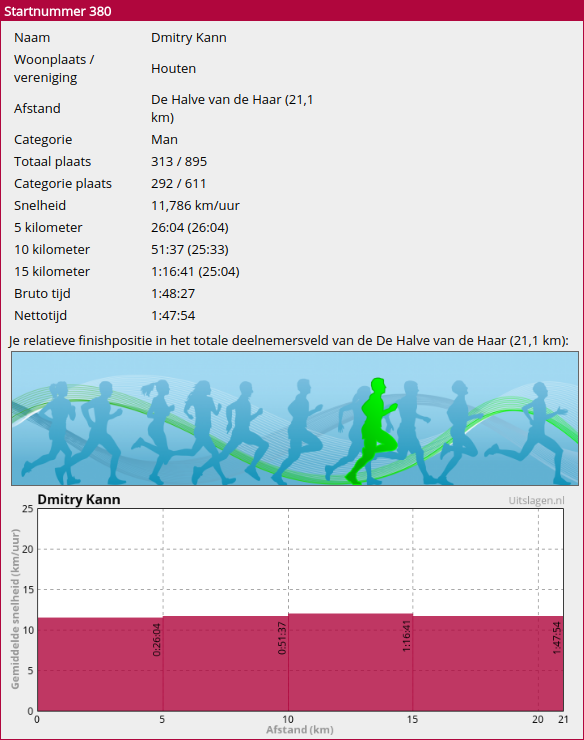Image resolution: width=584 pixels, height=740 pixels.
Task: Click the 'Categorie' row label
Action: point(43,140)
